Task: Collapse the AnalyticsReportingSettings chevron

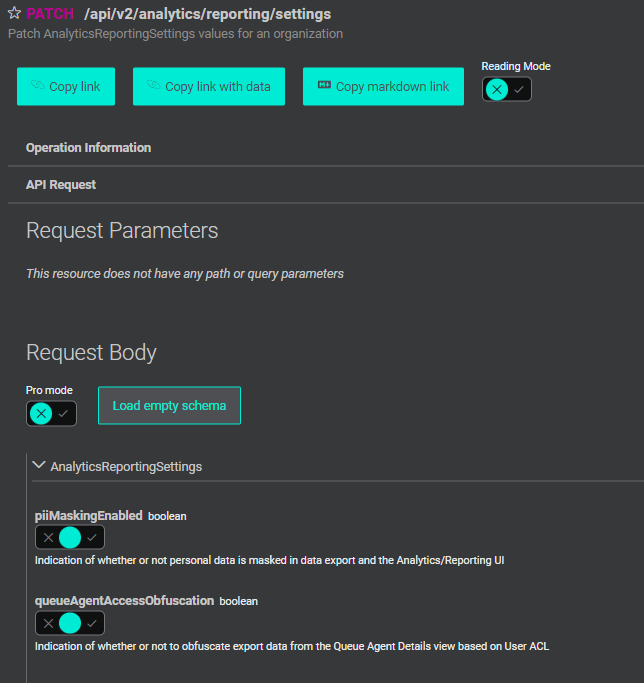Action: tap(39, 465)
